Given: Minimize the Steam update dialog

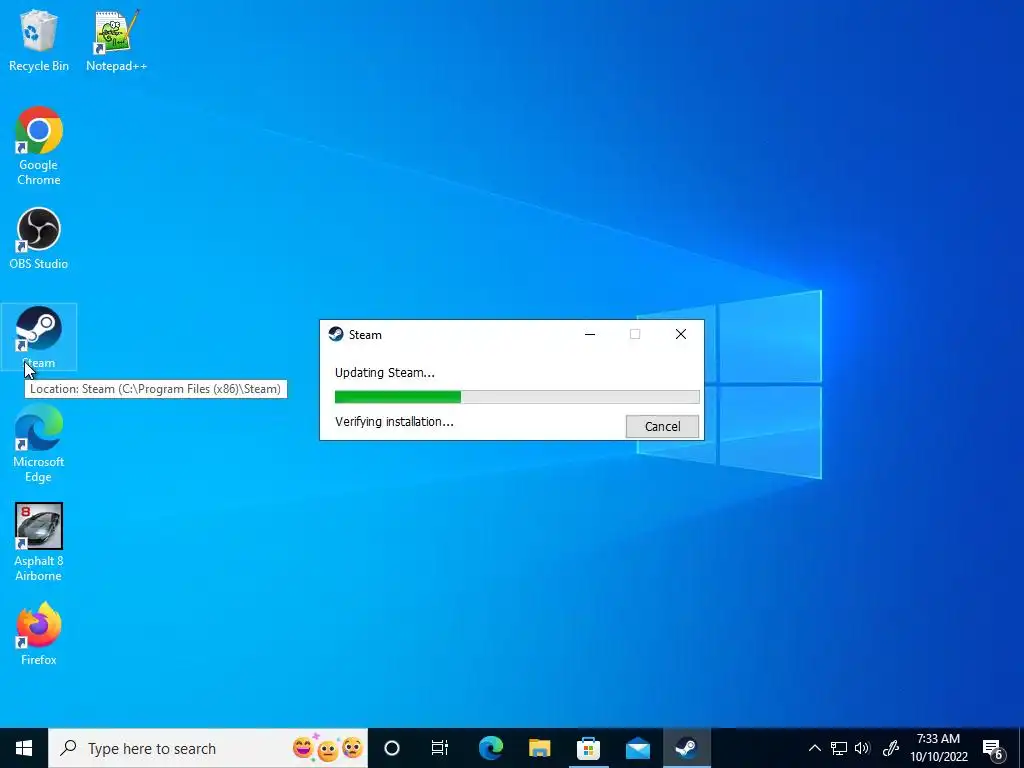Looking at the screenshot, I should (590, 334).
